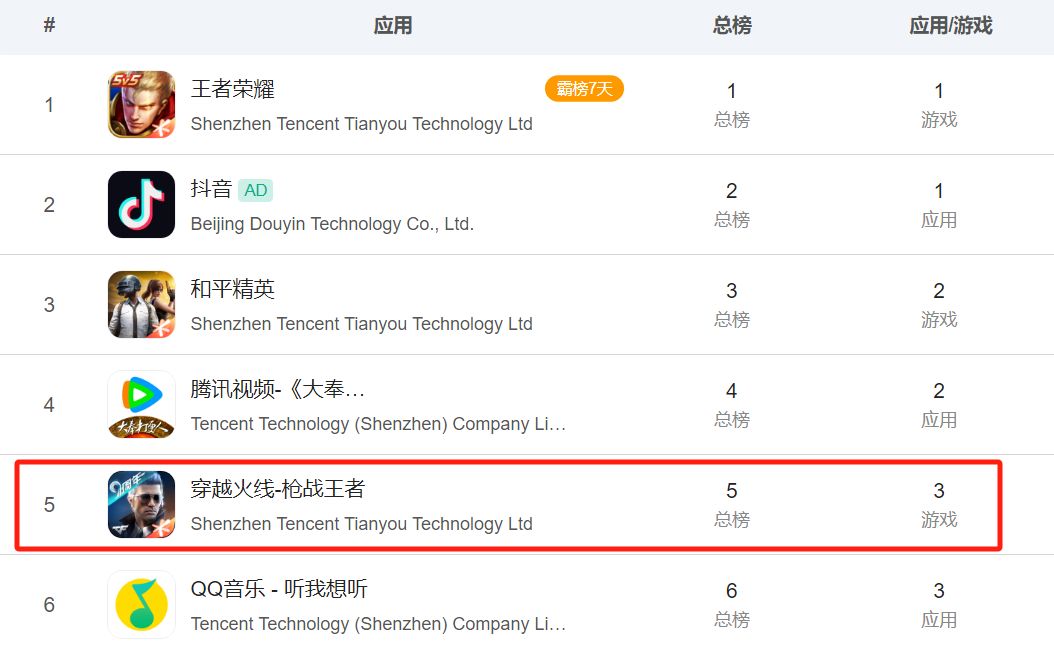The image size is (1054, 649).
Task: Open the 抖音 TikTok app icon
Action: tap(141, 205)
